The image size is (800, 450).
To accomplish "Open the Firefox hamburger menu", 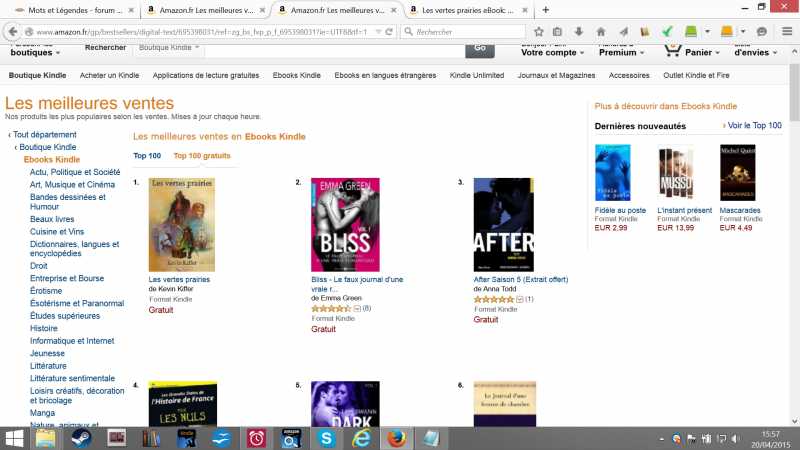I will 787,32.
